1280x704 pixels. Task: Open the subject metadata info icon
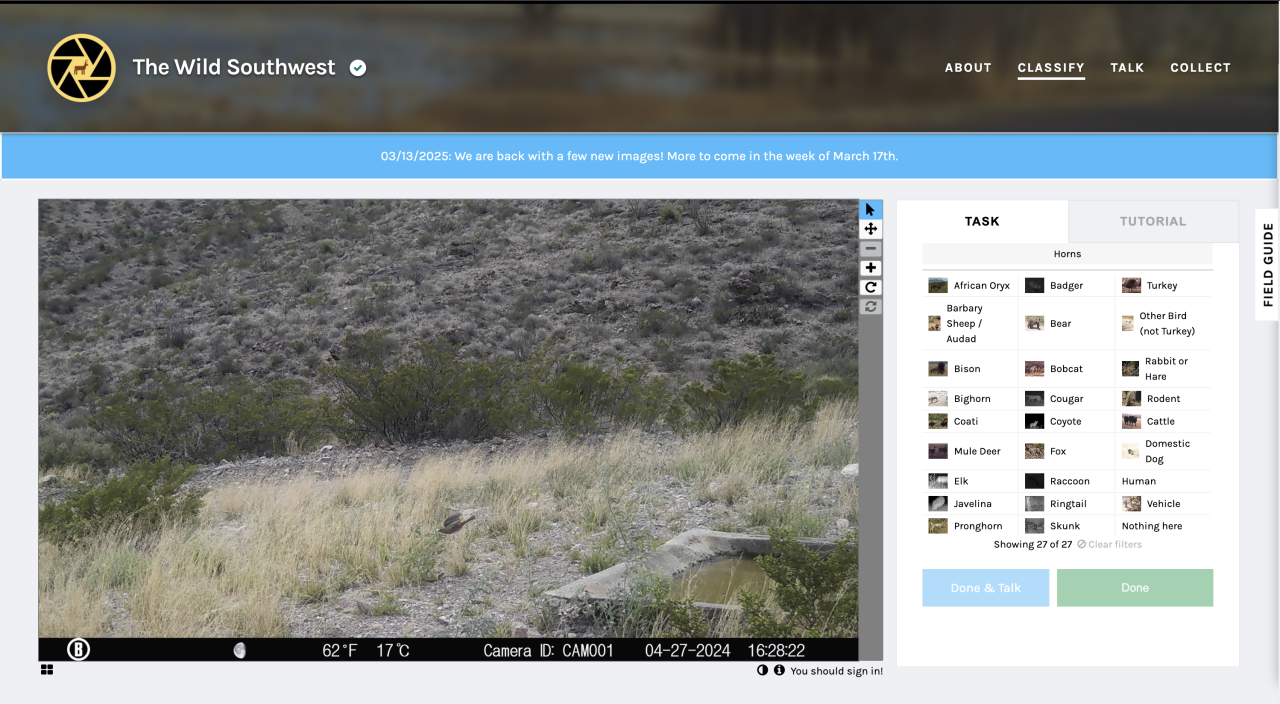pyautogui.click(x=779, y=671)
